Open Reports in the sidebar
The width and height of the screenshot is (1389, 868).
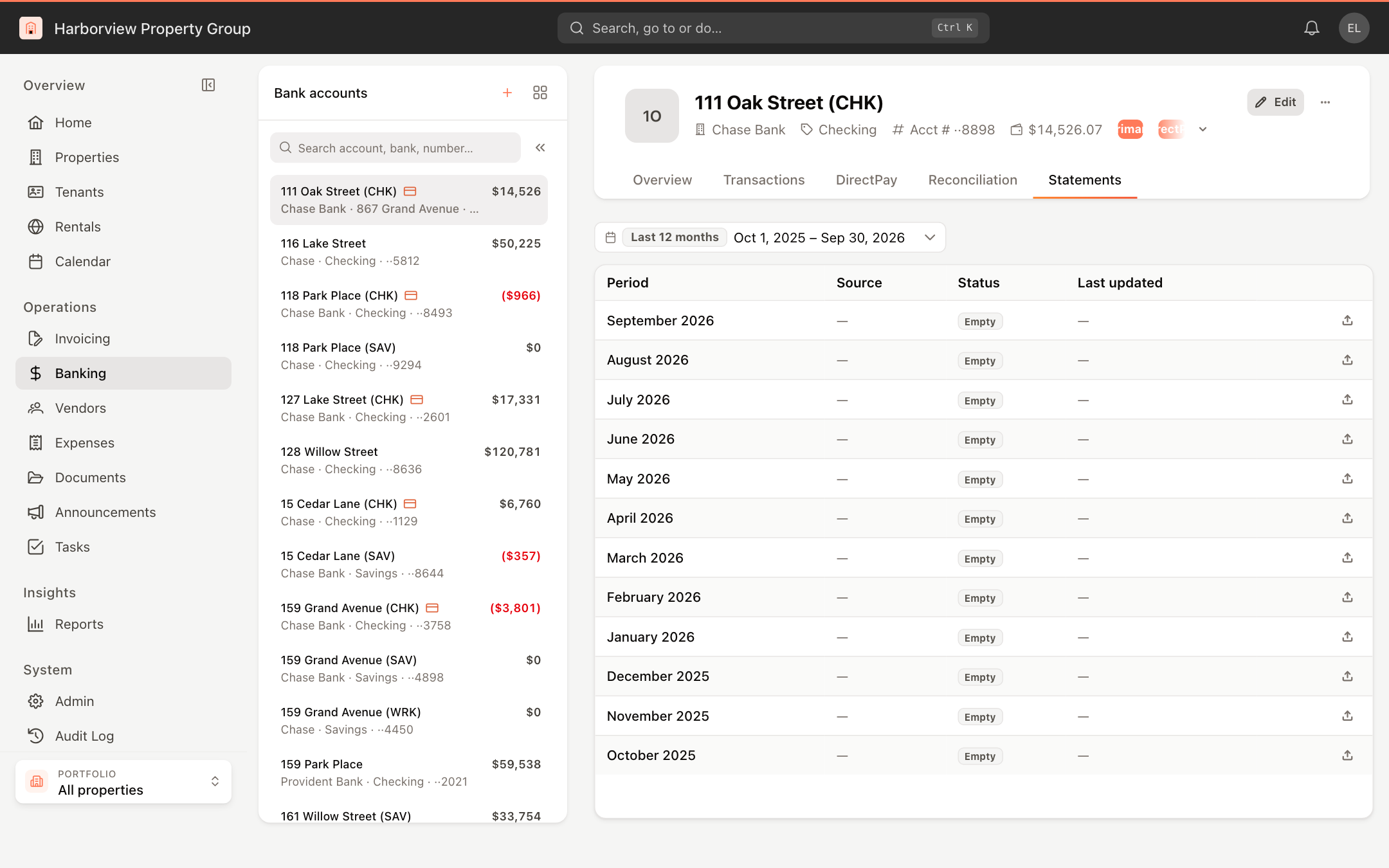click(x=123, y=624)
